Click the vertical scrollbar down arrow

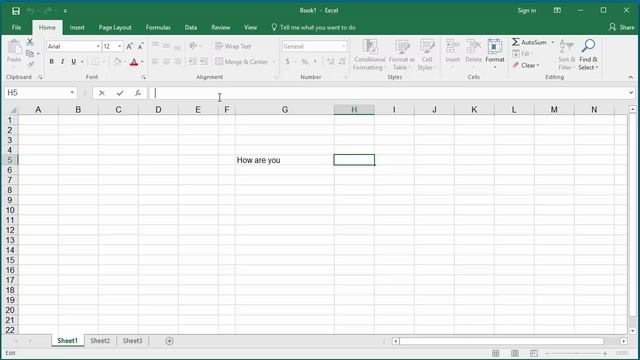tap(632, 331)
